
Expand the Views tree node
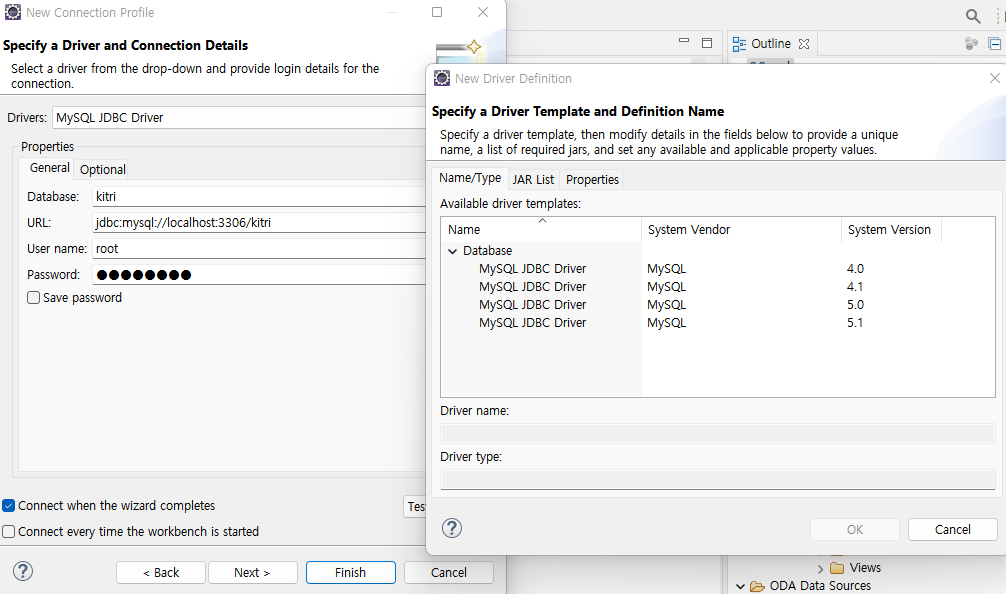click(820, 568)
